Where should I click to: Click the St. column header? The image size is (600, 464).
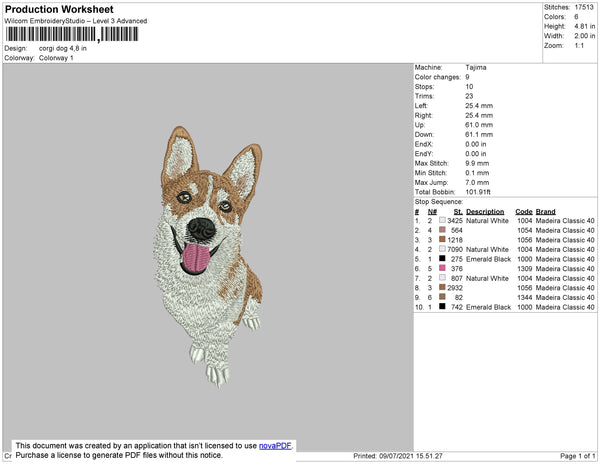tap(458, 212)
